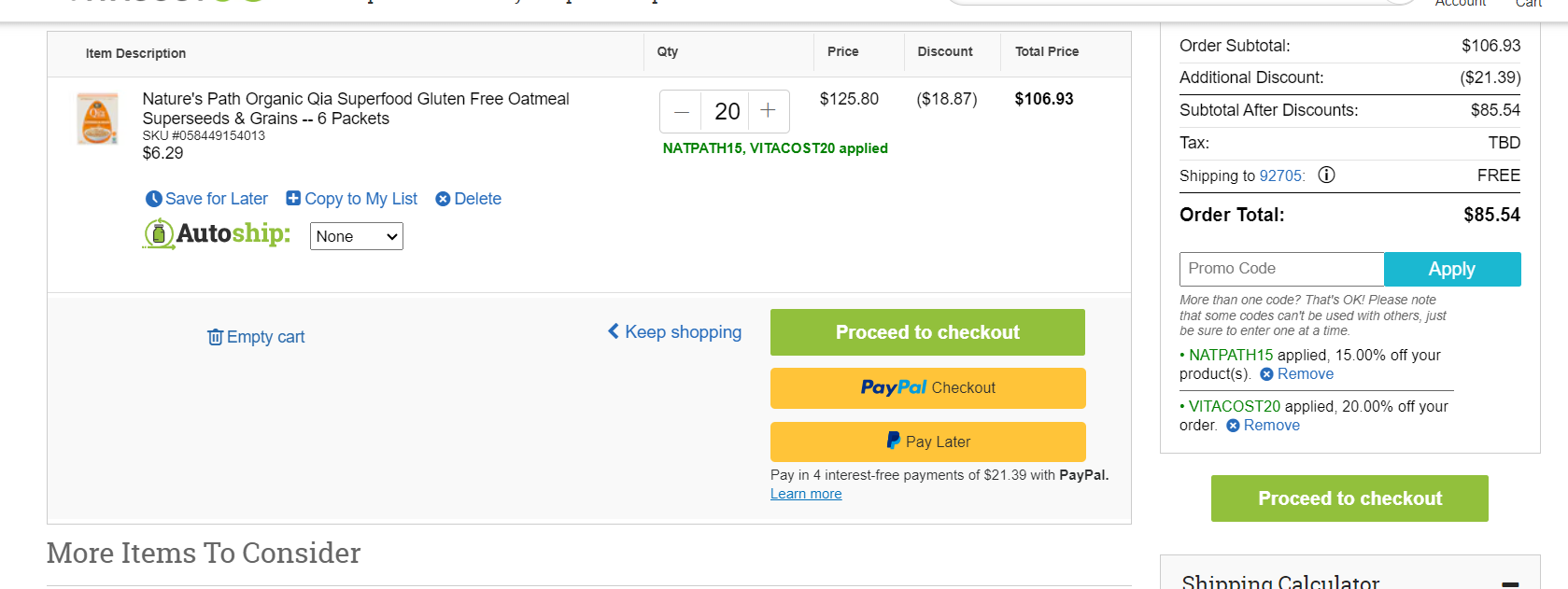Click the shipping info circle icon

1326,175
